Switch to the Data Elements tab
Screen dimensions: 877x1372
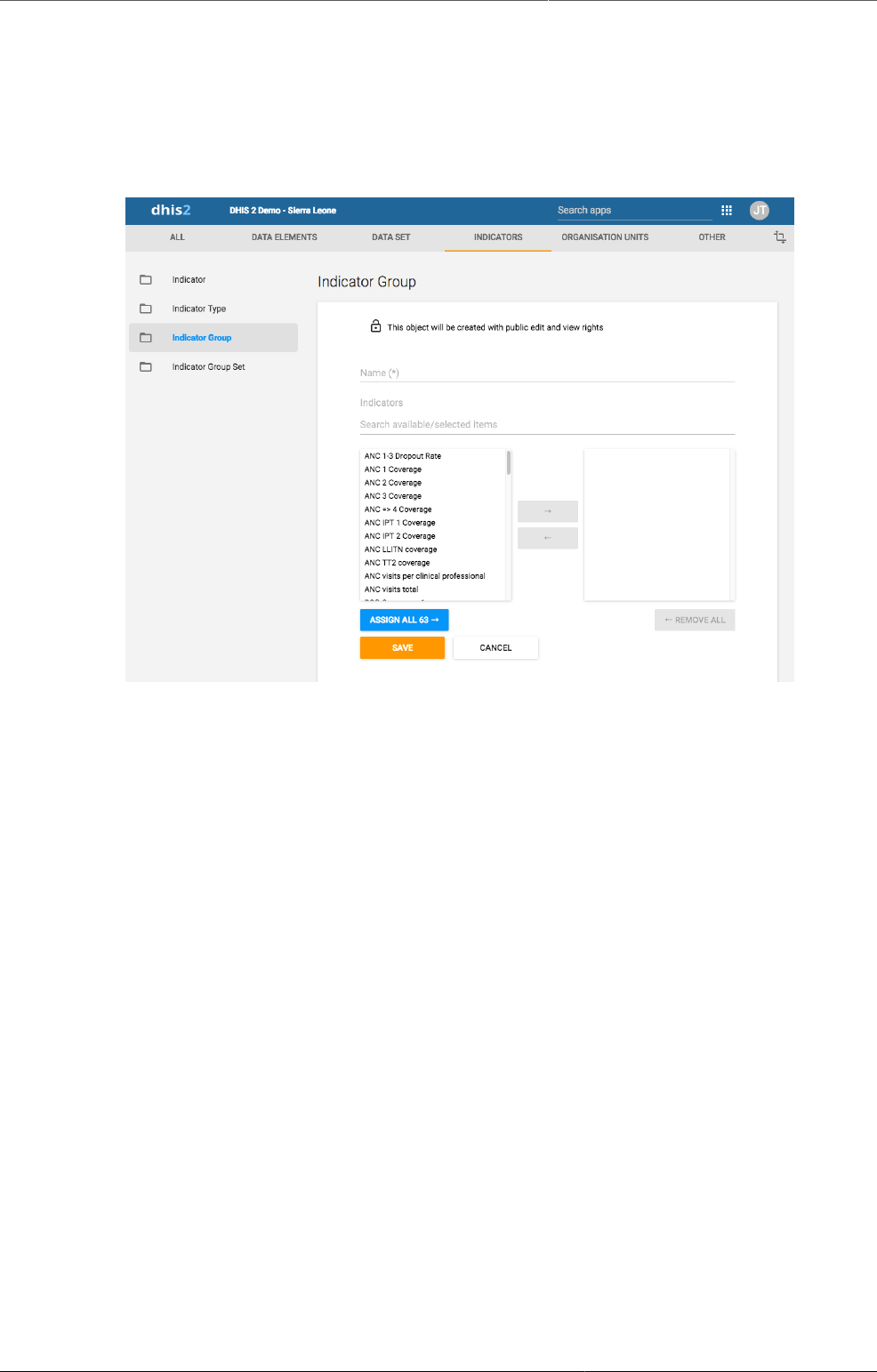pos(285,237)
